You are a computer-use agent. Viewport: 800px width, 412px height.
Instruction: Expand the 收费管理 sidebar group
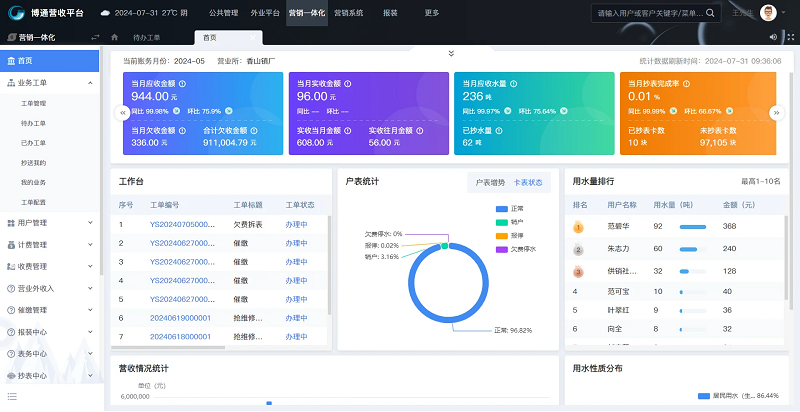pos(90,266)
